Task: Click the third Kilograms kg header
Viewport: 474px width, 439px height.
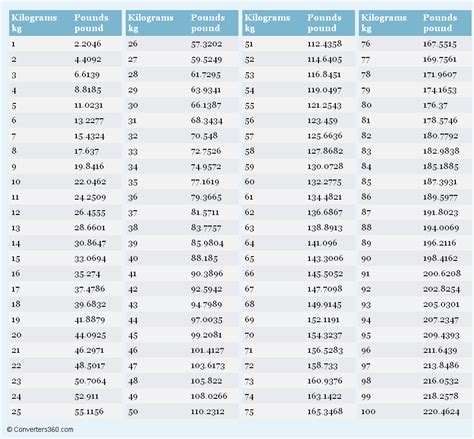Action: click(x=267, y=23)
